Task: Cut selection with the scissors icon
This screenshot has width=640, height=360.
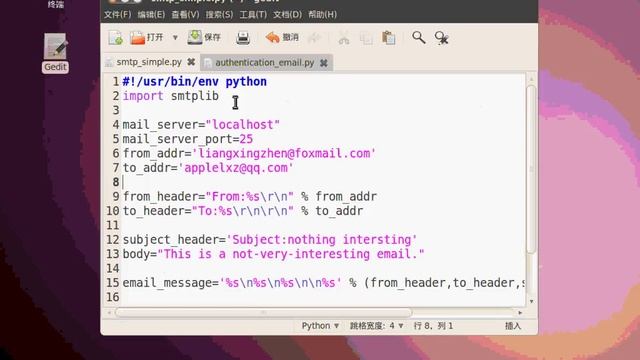Action: click(x=344, y=38)
